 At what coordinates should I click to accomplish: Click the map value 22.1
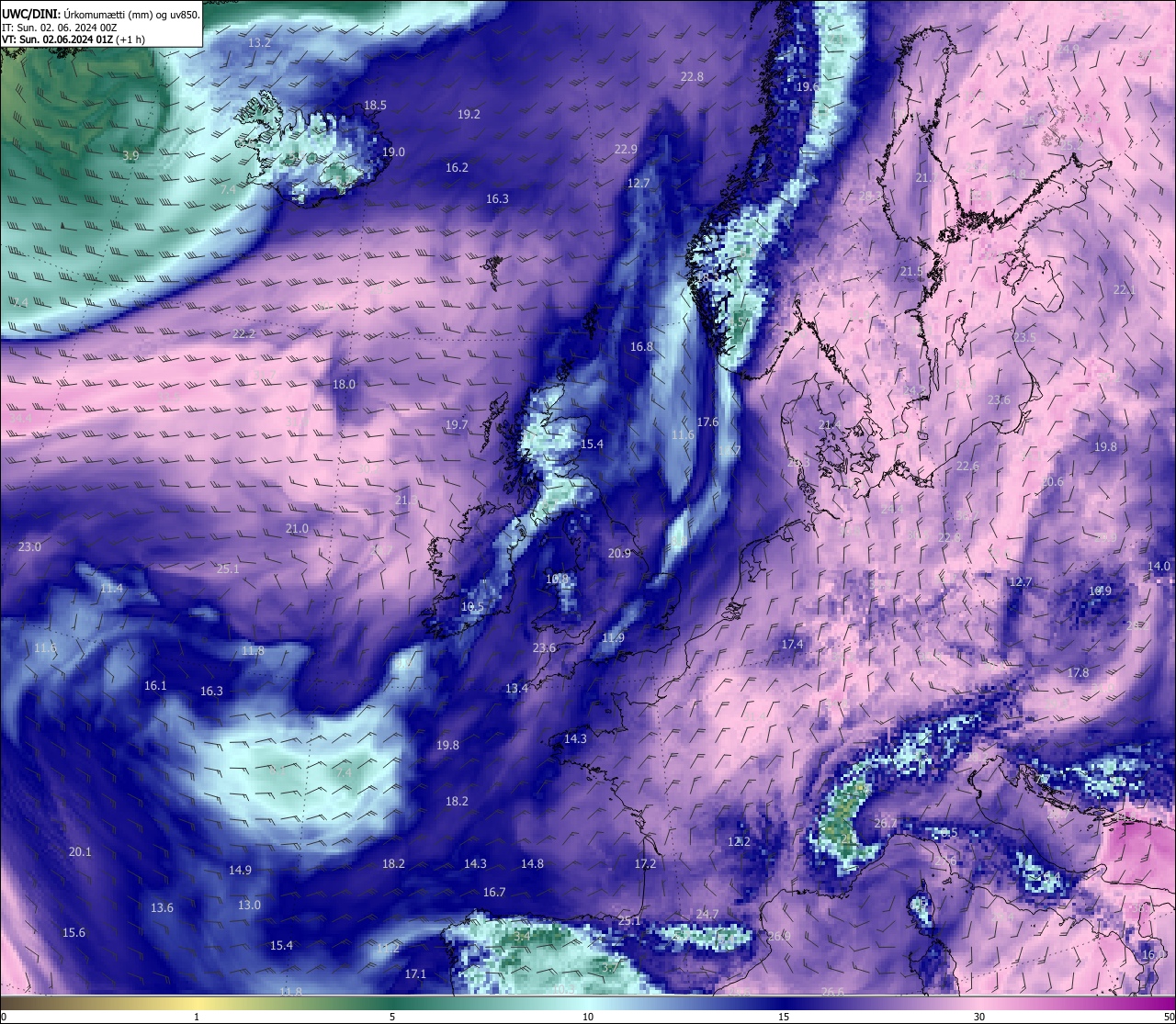[x=1125, y=290]
